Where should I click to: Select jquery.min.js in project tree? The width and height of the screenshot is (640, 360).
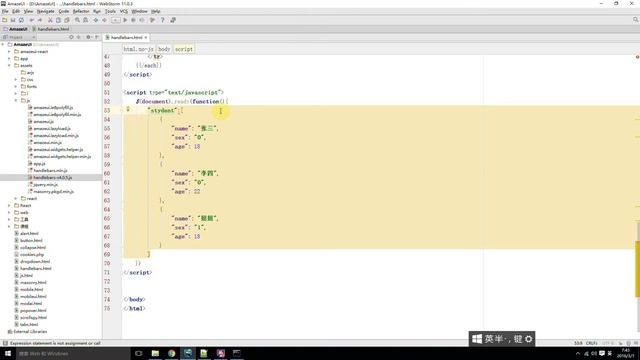(x=46, y=184)
